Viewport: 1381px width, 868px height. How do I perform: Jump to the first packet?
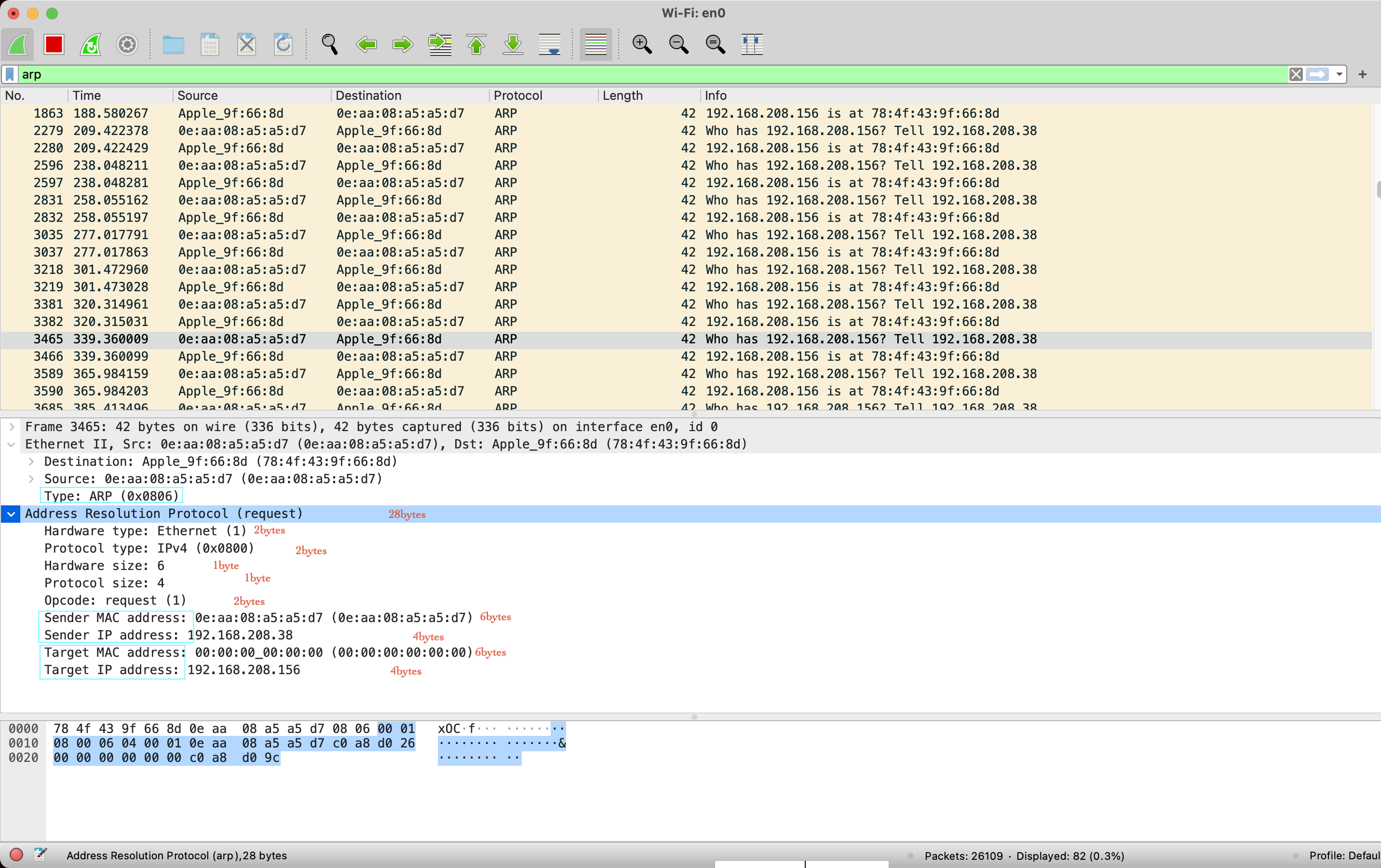476,44
